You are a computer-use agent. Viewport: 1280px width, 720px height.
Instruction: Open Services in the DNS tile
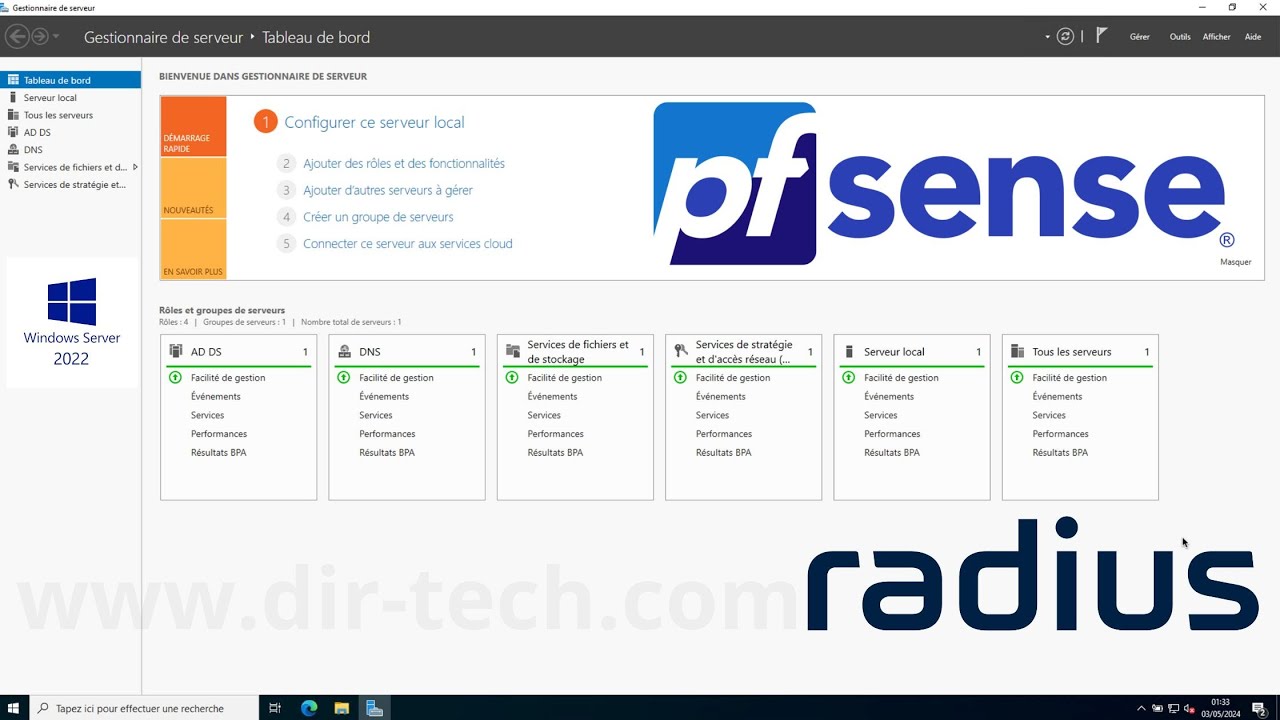[376, 415]
